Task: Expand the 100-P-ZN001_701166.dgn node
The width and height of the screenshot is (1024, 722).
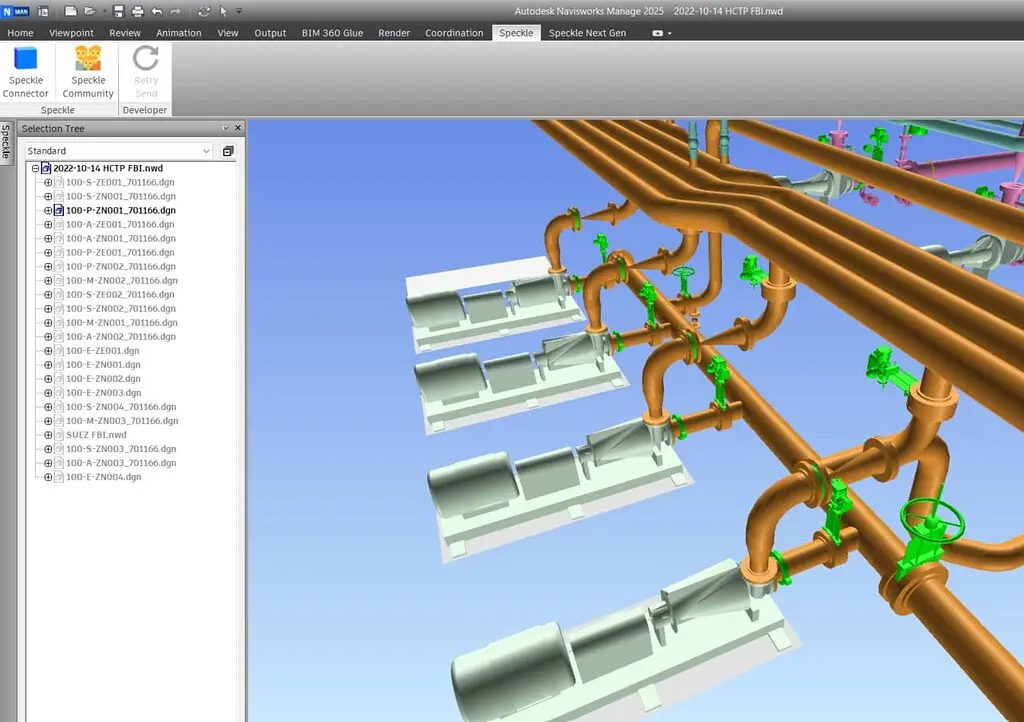Action: click(48, 211)
